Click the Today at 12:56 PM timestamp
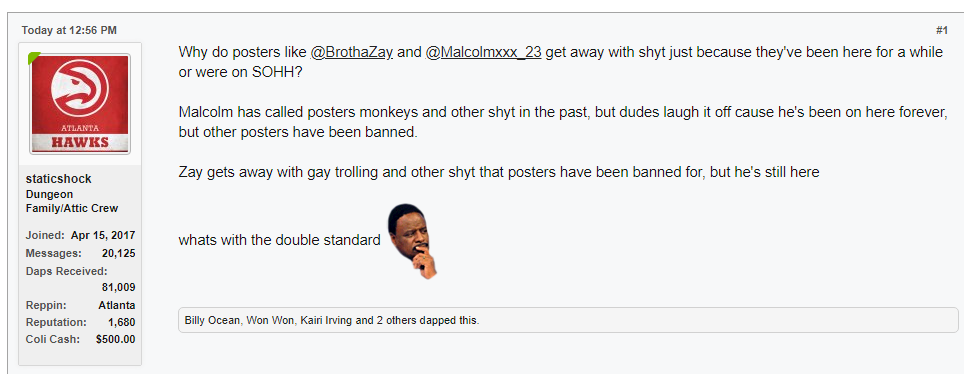The height and width of the screenshot is (374, 964). tap(69, 30)
